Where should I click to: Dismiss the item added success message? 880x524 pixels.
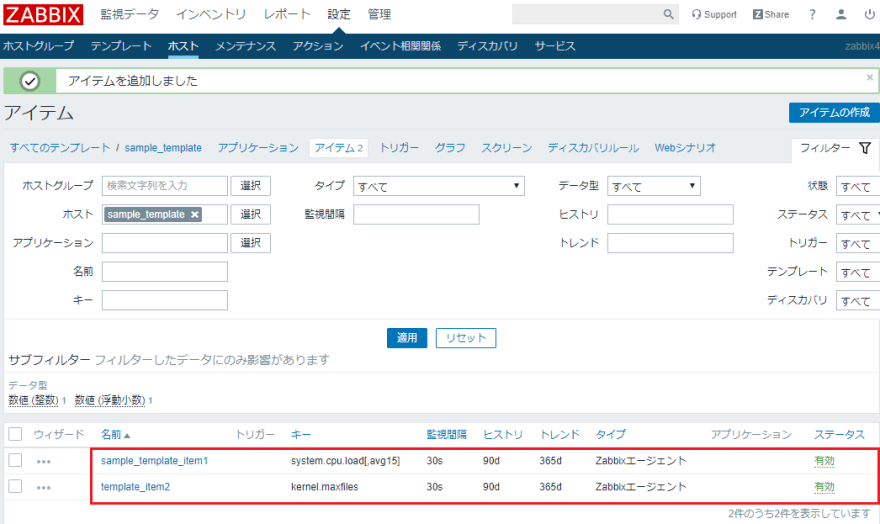(x=869, y=77)
